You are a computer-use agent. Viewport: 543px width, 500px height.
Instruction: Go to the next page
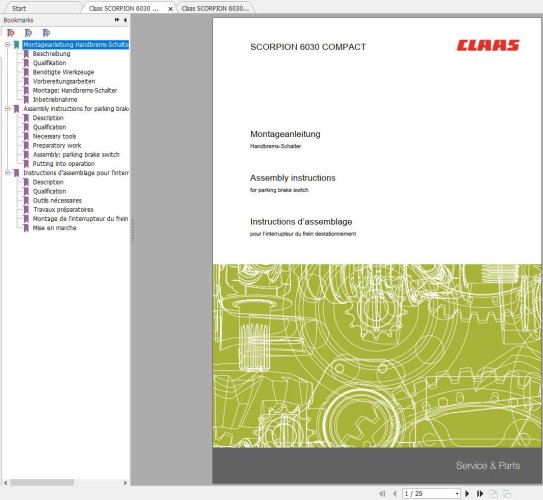(467, 493)
